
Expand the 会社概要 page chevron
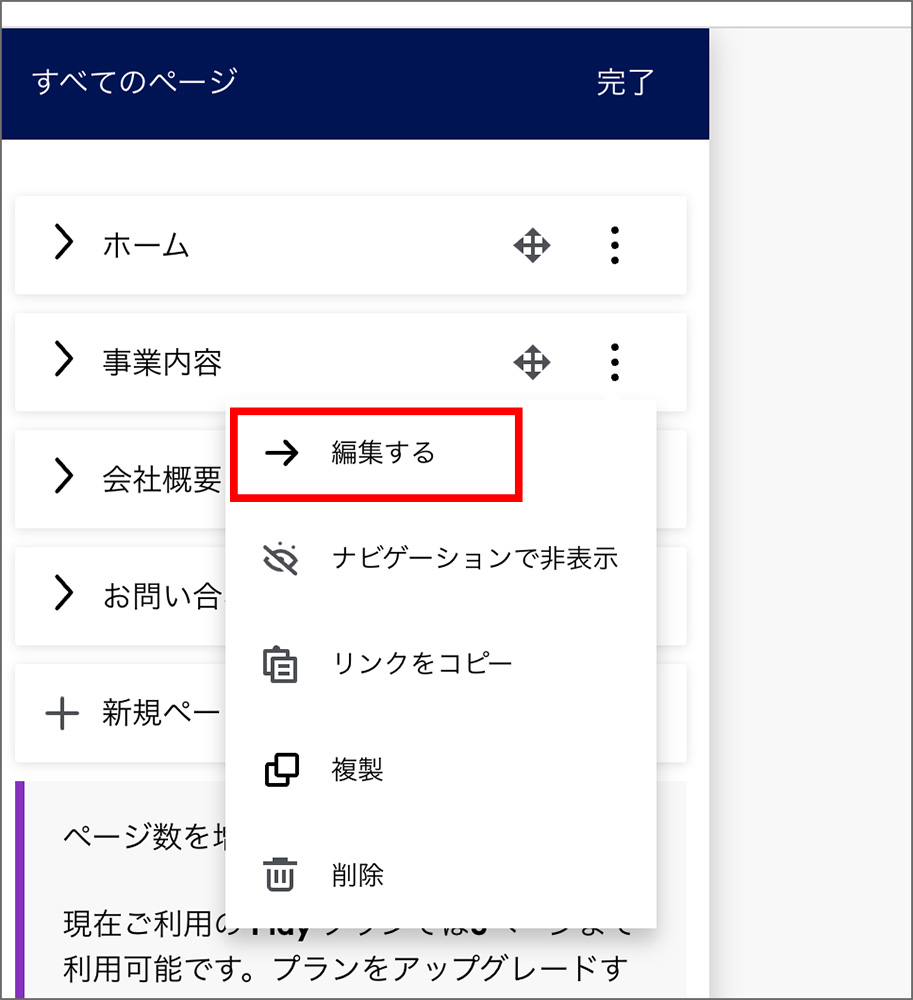pos(63,476)
